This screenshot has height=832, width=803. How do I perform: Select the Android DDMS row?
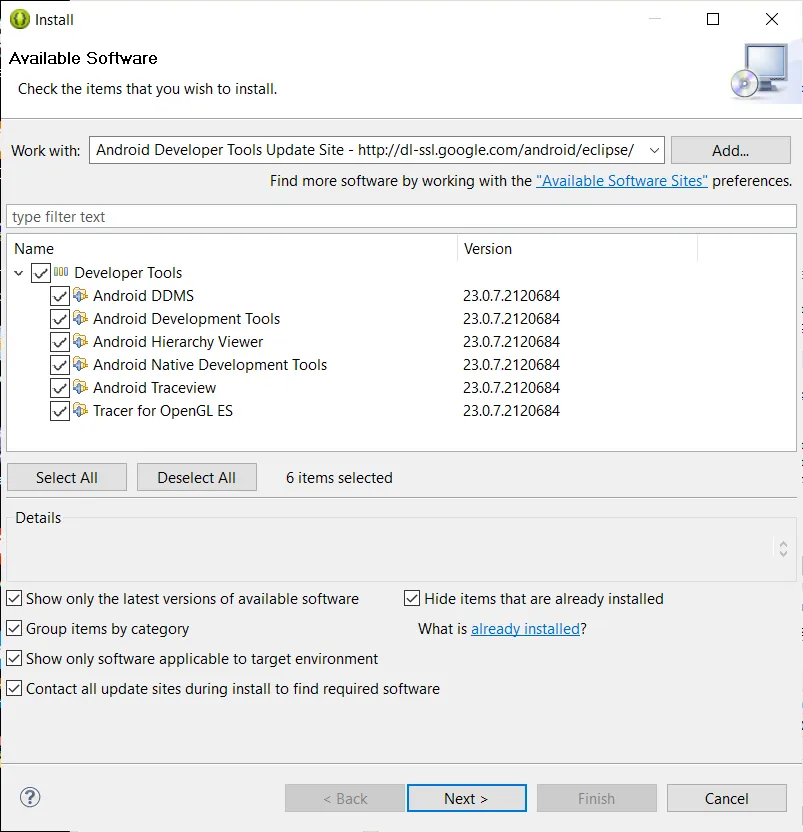tap(143, 296)
